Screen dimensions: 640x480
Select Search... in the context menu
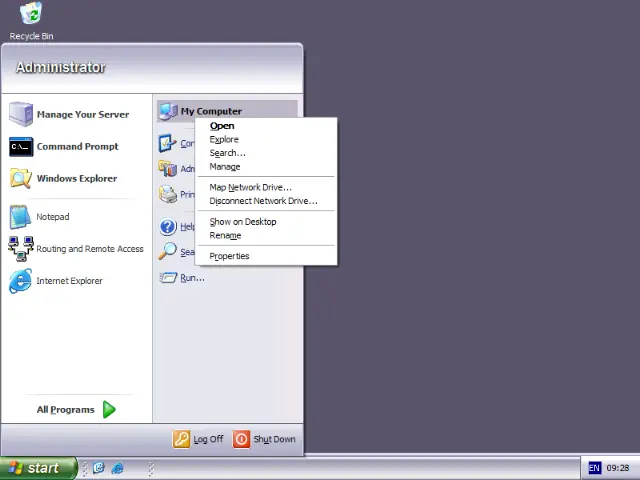point(266,153)
